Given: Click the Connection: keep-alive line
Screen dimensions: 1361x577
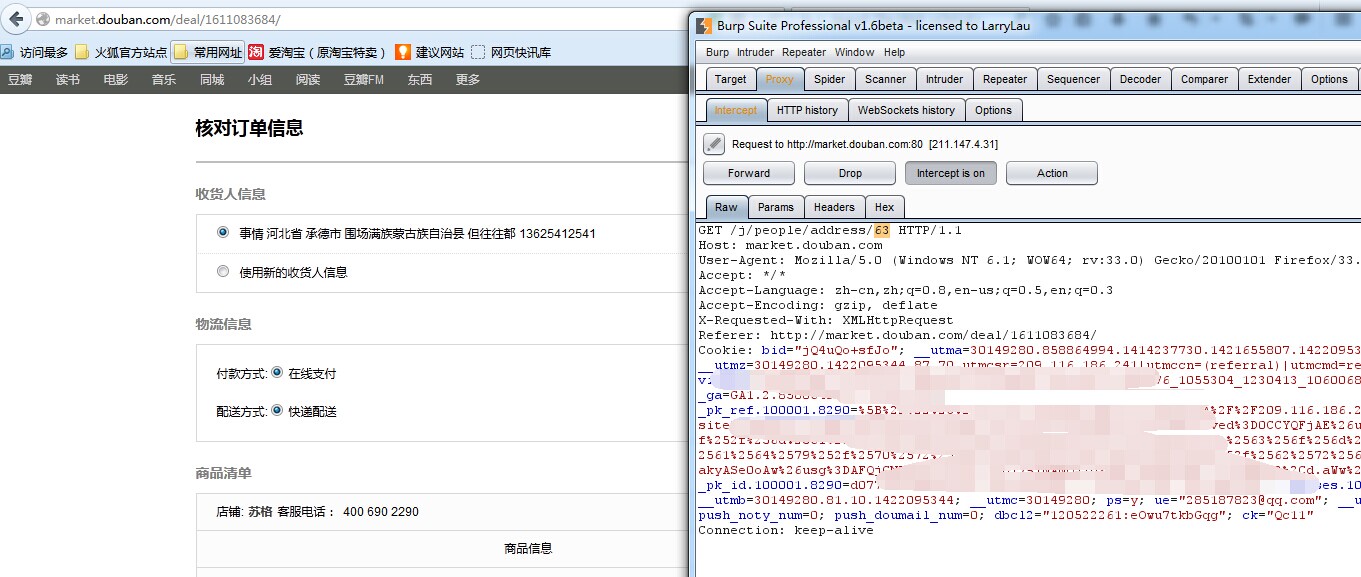Looking at the screenshot, I should pyautogui.click(x=786, y=530).
